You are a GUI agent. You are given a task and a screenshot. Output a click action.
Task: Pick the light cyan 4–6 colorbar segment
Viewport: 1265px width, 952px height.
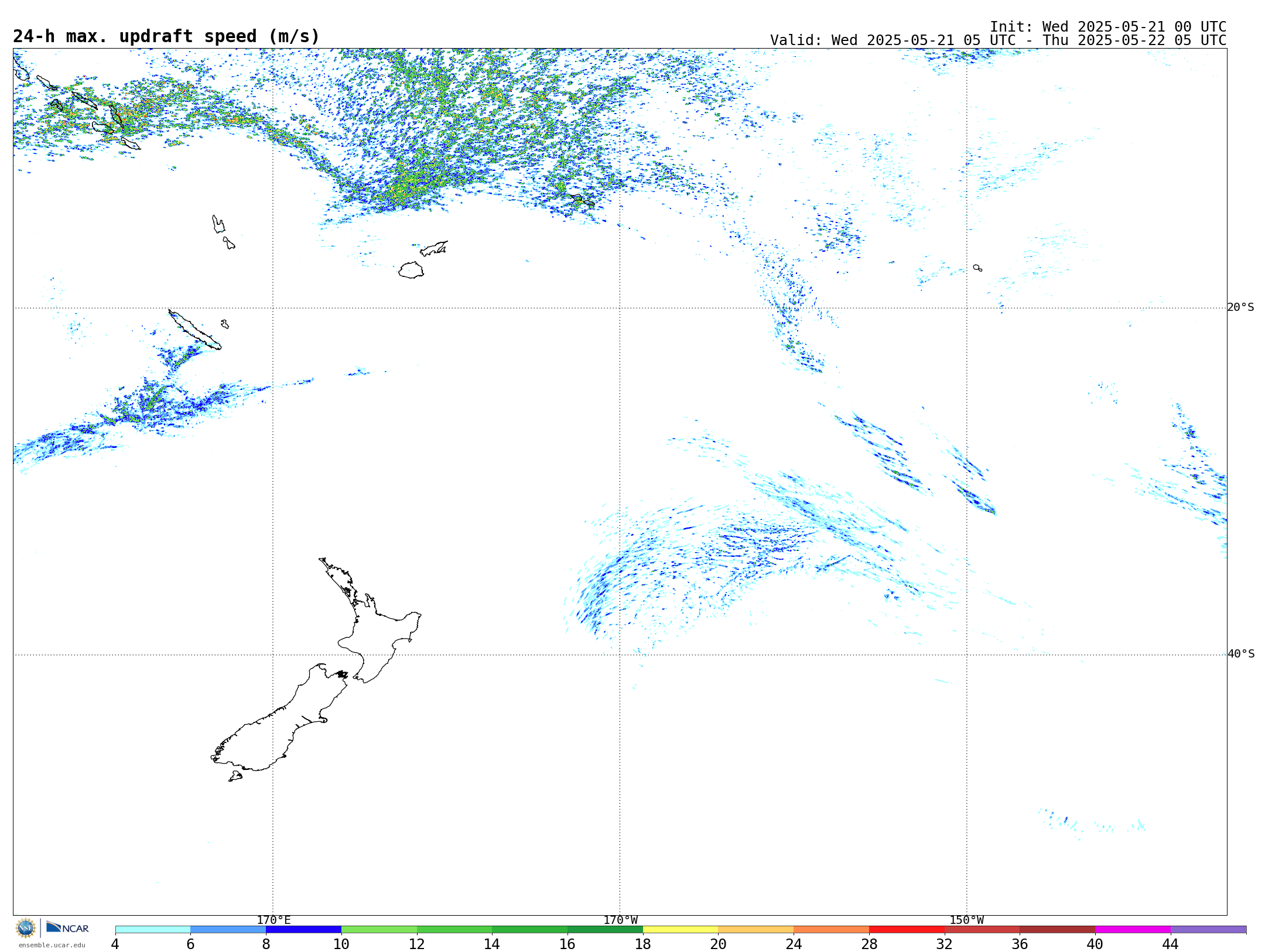click(153, 929)
